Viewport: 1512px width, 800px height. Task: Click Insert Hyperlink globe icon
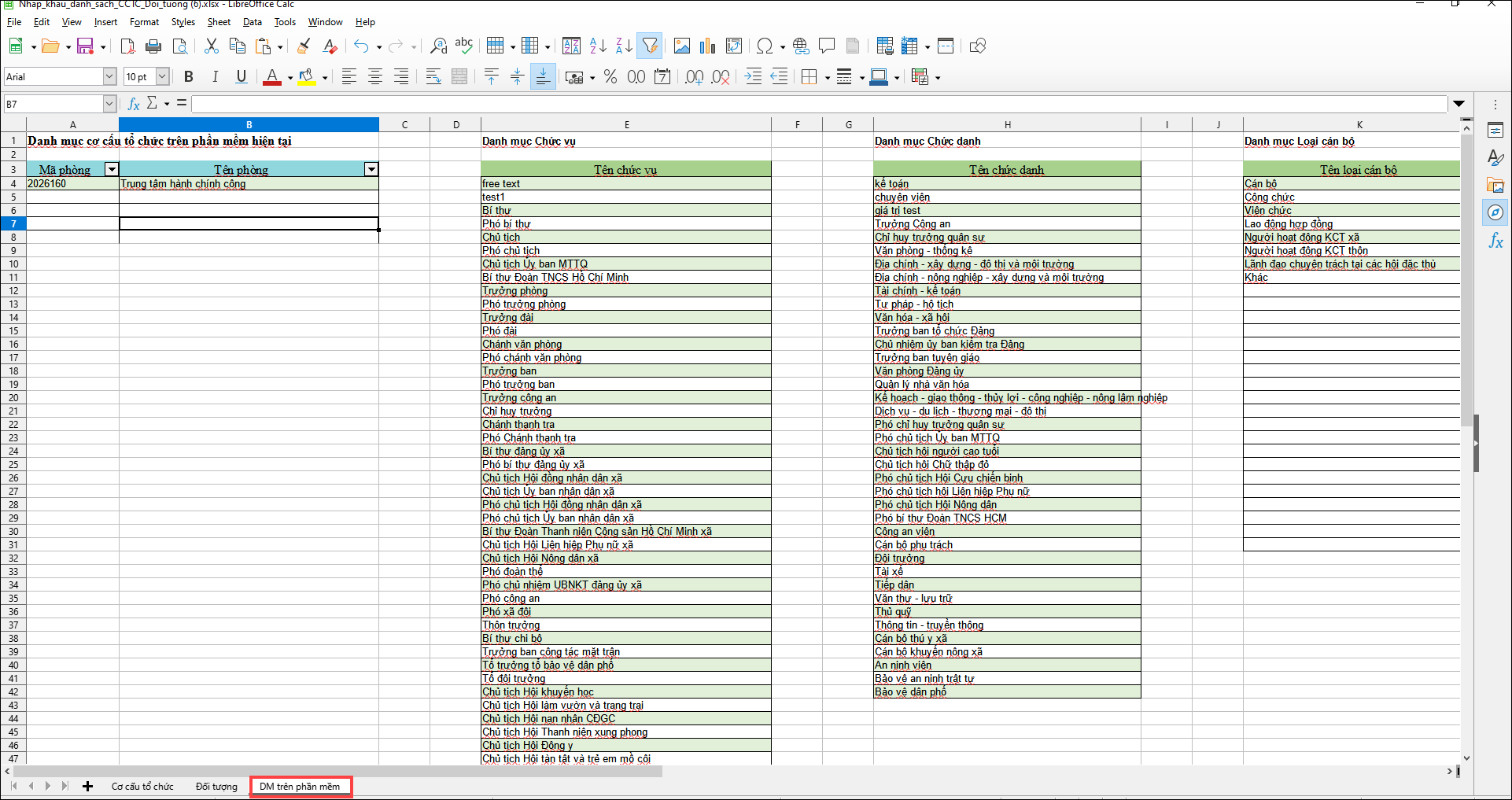pyautogui.click(x=801, y=46)
